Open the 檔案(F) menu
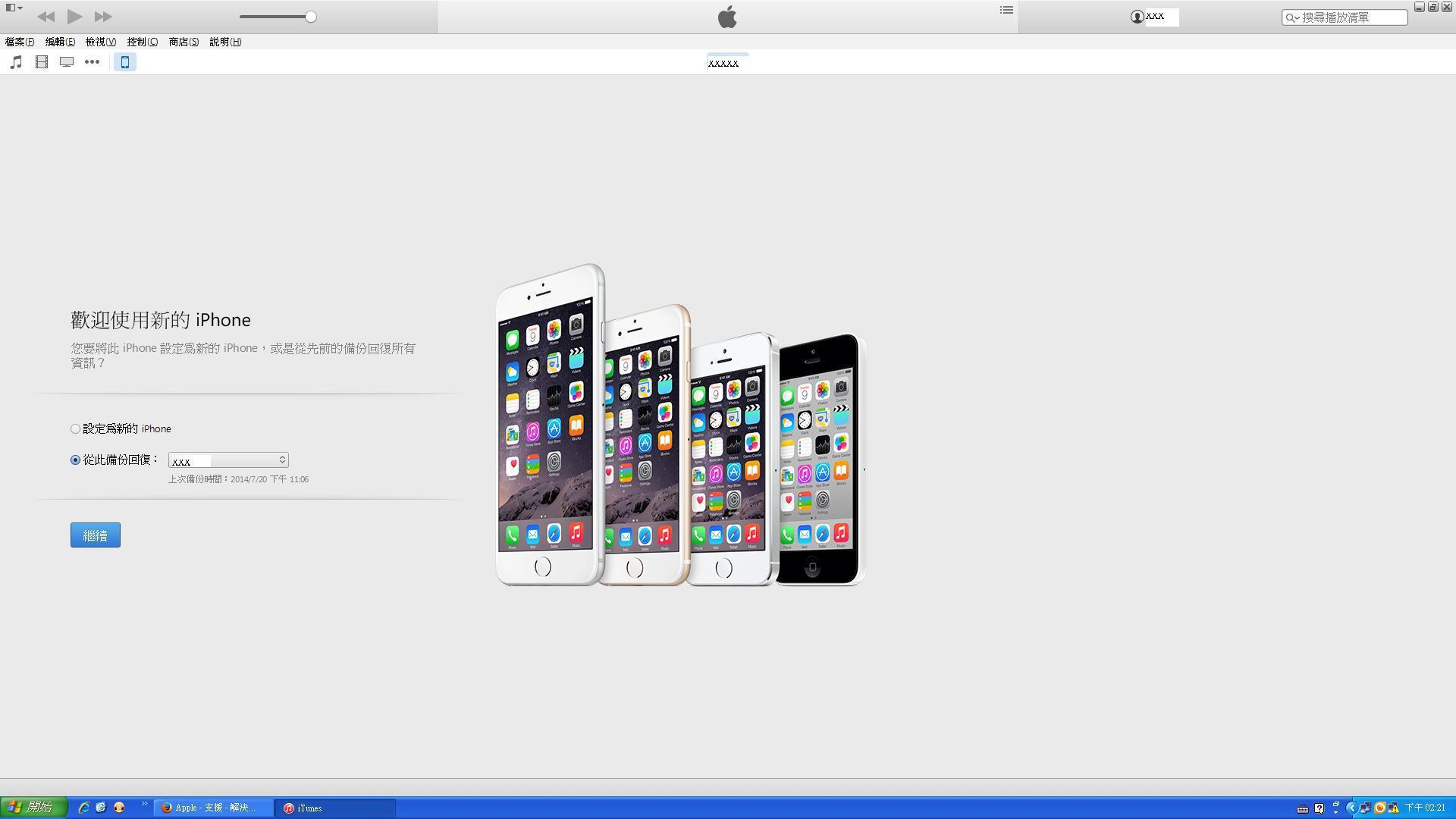1456x819 pixels. (20, 42)
